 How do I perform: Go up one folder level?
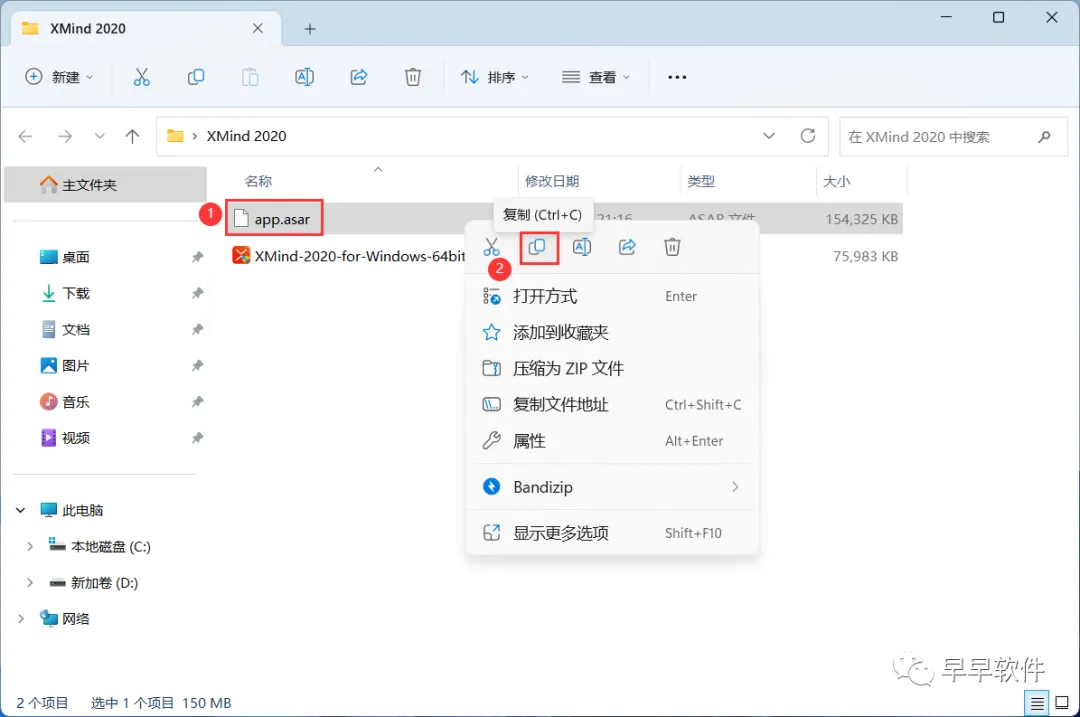coord(132,136)
